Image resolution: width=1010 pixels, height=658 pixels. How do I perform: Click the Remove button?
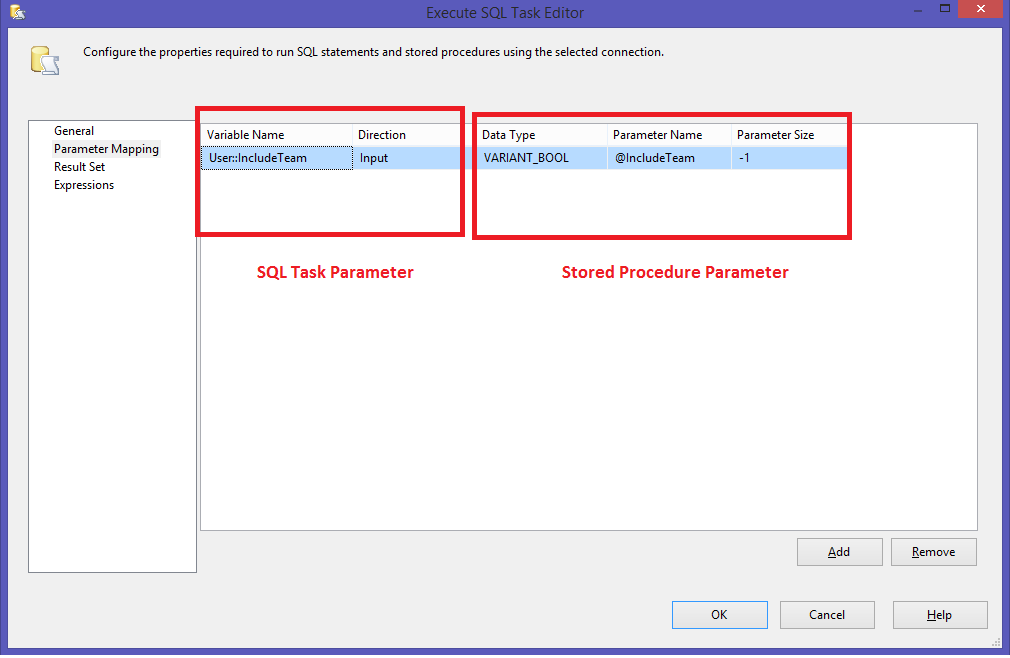point(933,551)
